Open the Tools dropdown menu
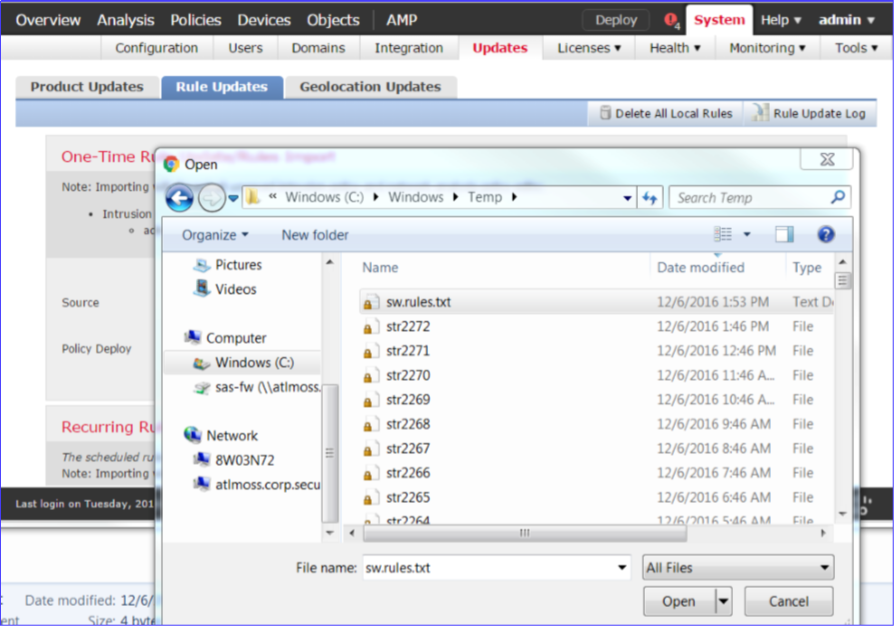Image resolution: width=894 pixels, height=626 pixels. pos(856,48)
